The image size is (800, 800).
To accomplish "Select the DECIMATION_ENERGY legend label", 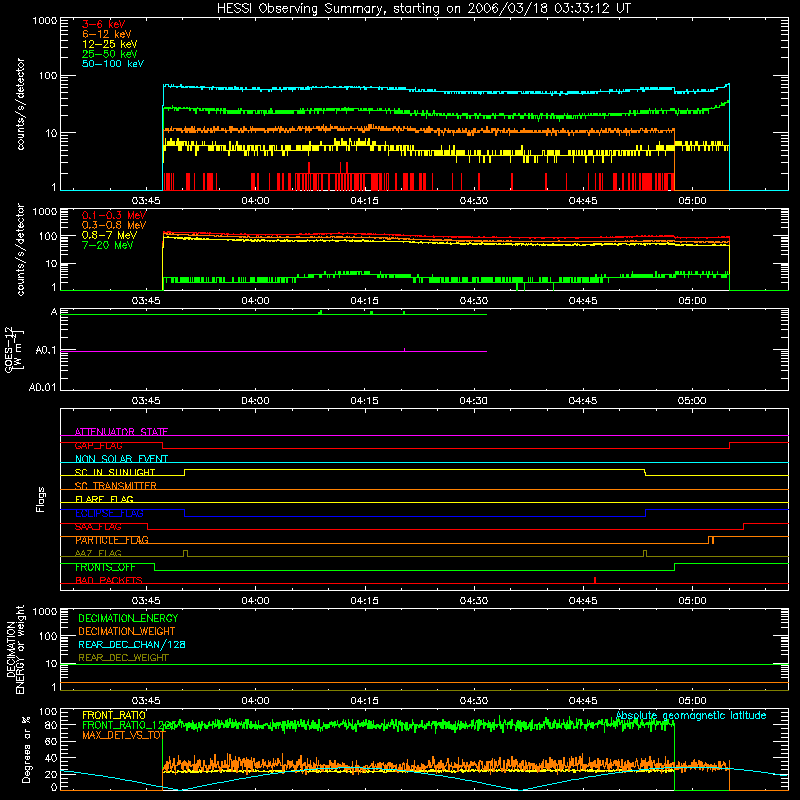I will [x=128, y=618].
